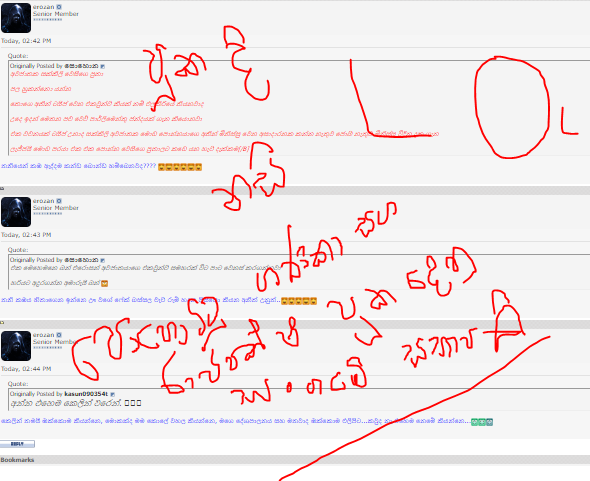
Task: Click 'Senior Member' title in the 02:42 PM post
Action: point(56,14)
